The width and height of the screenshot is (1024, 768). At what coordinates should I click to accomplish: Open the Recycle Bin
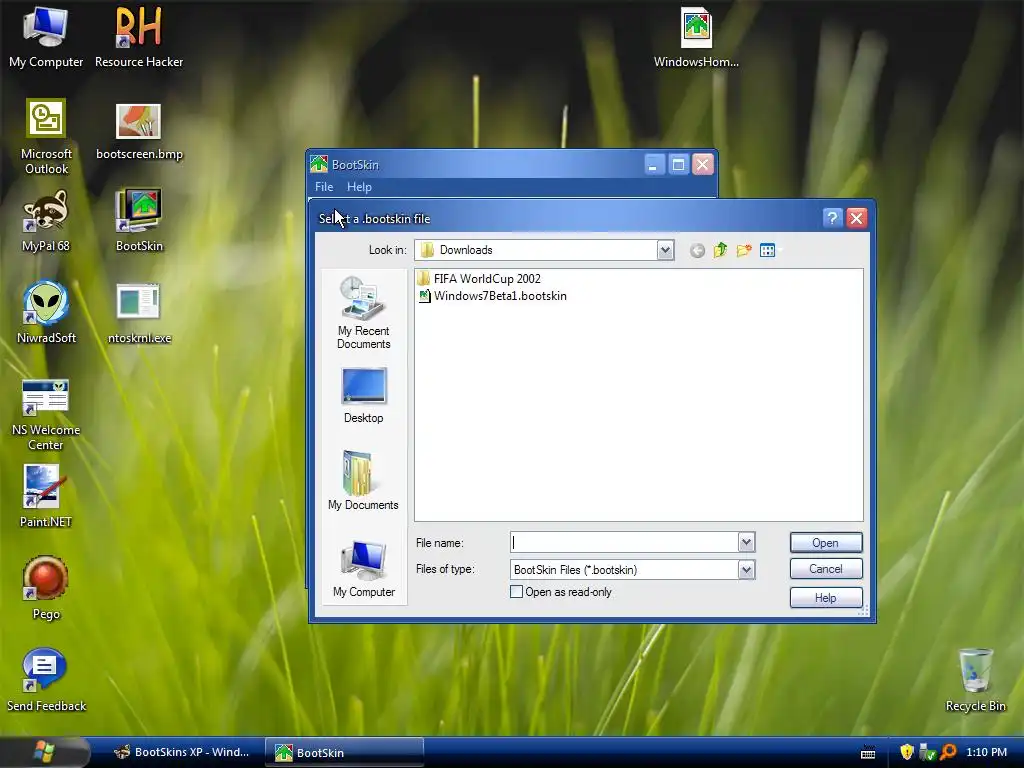[975, 679]
